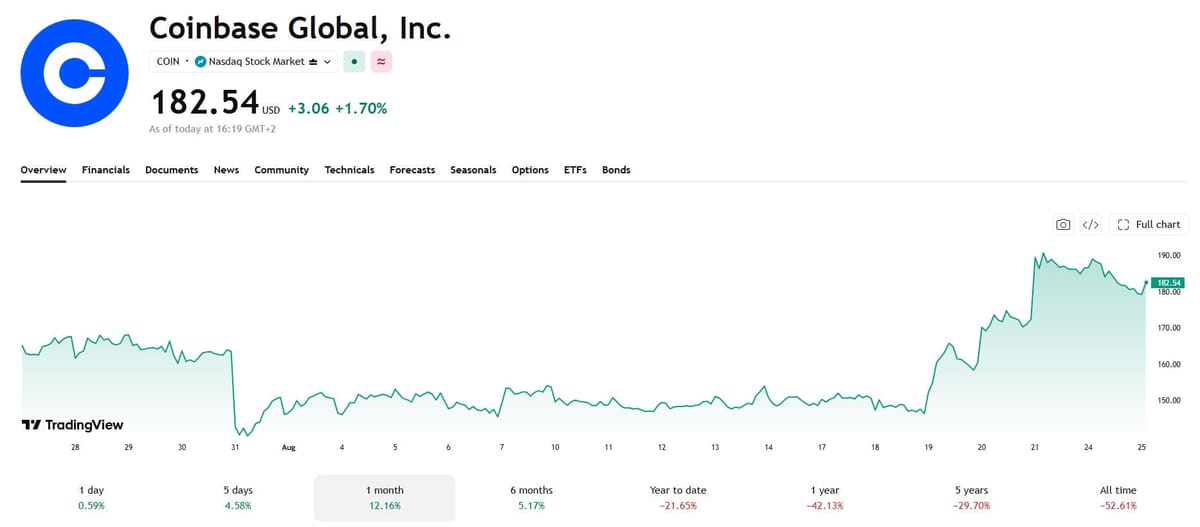The image size is (1200, 527).
Task: Click the Coinbase blue logo
Action: point(75,74)
